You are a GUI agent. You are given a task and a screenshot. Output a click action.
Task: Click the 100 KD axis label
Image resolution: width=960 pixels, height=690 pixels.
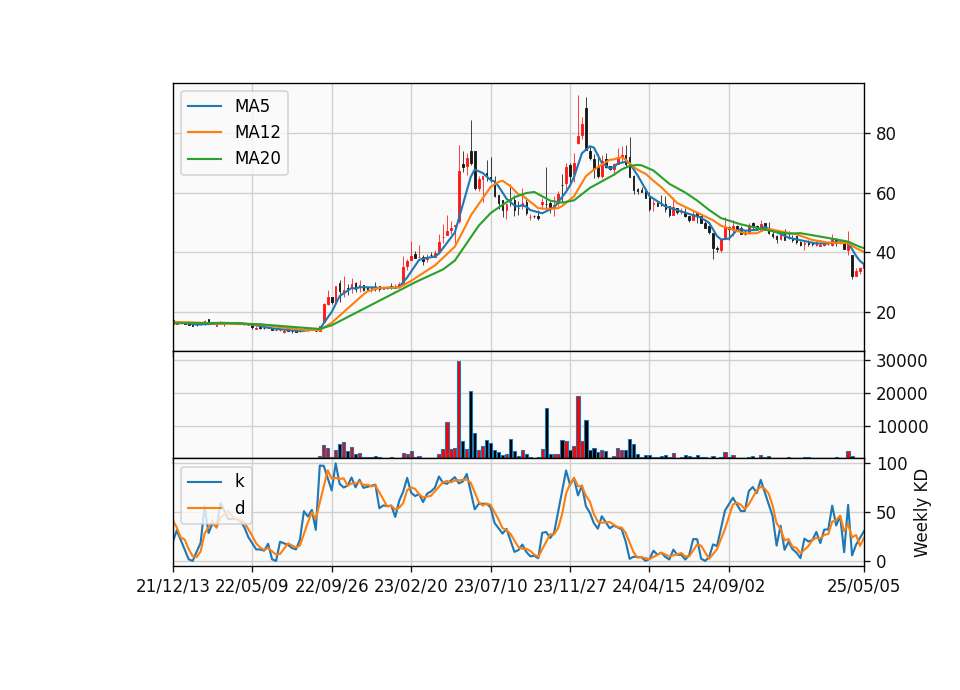[891, 464]
